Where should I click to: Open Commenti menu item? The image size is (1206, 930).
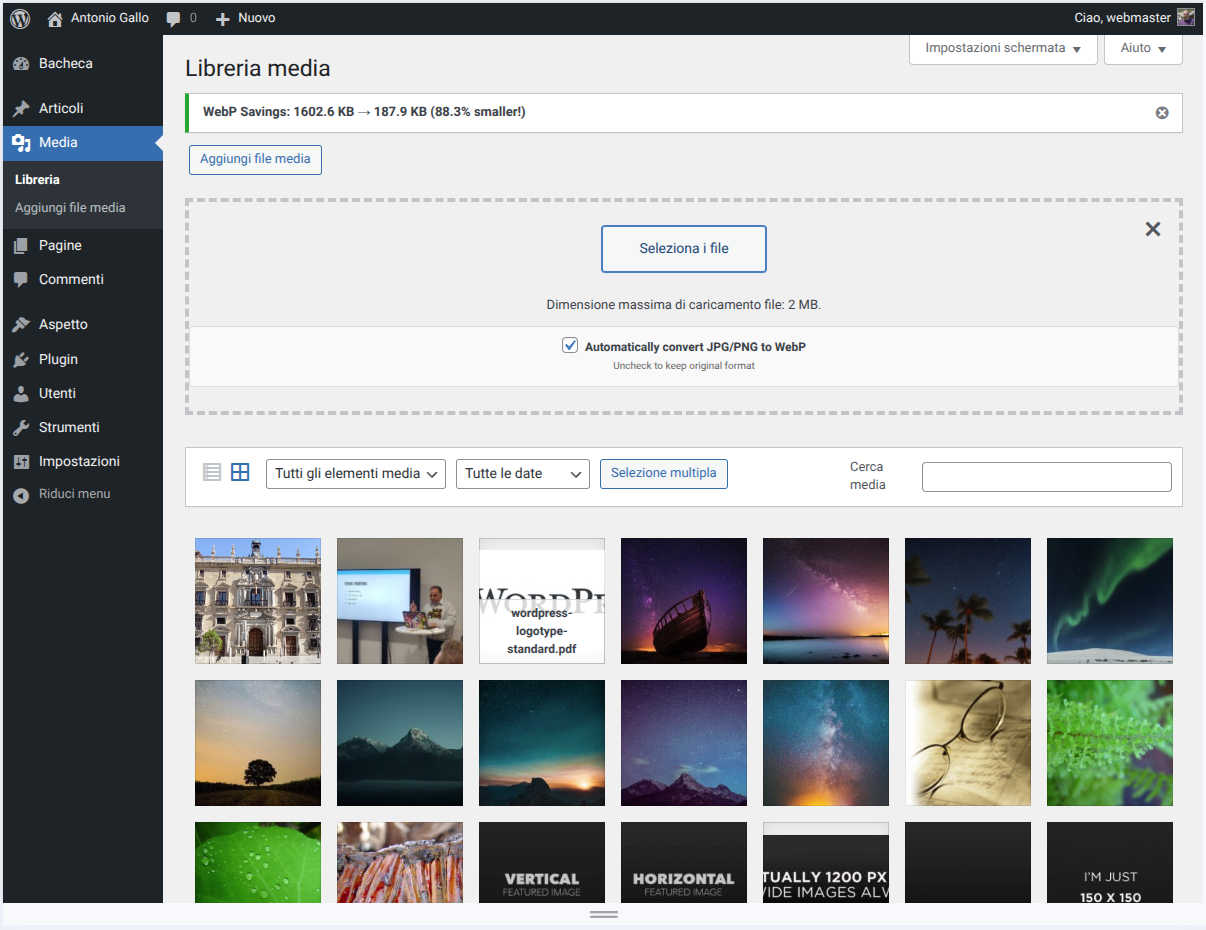pos(83,280)
